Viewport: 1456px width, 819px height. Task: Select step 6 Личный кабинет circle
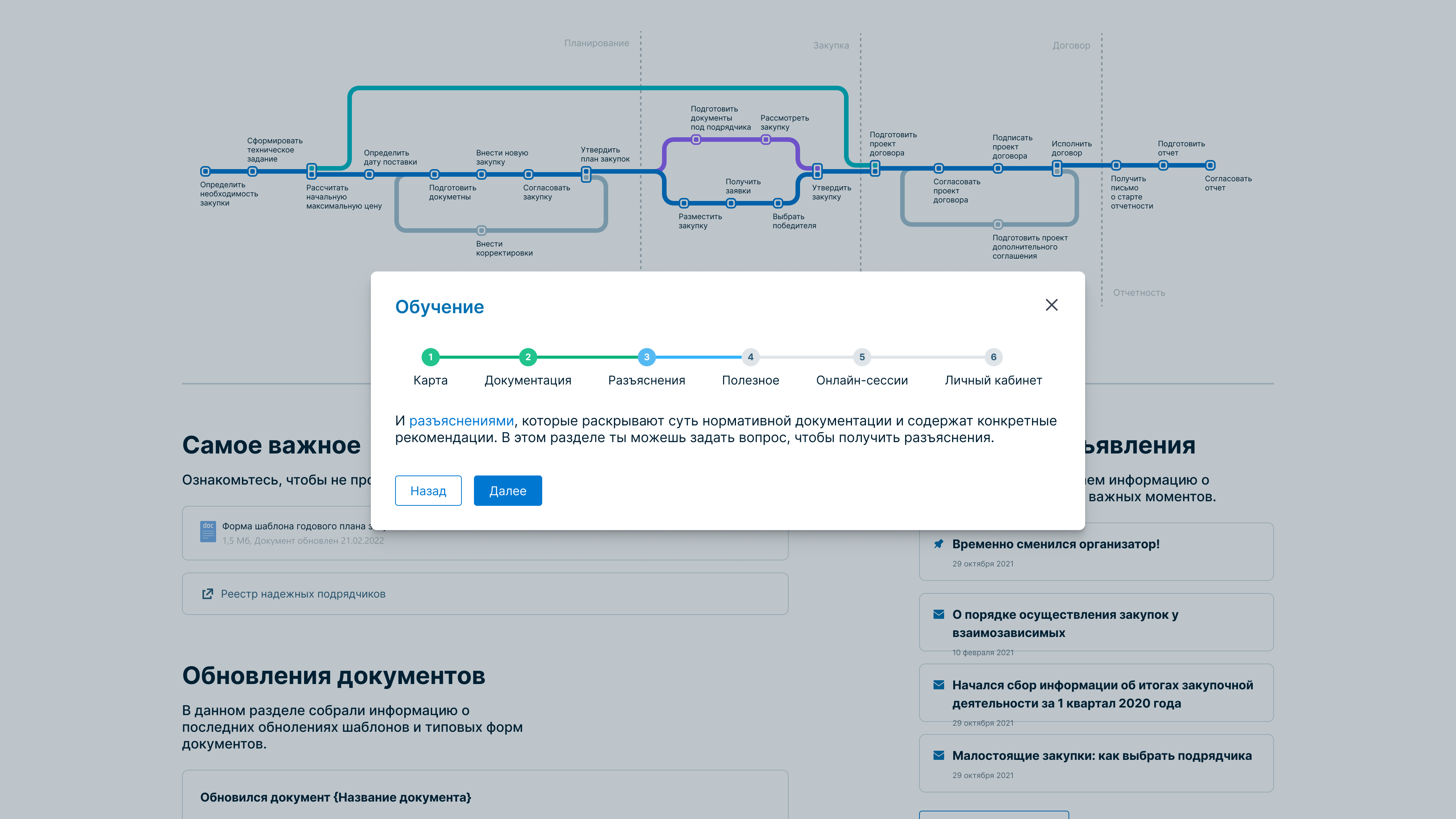pos(993,357)
